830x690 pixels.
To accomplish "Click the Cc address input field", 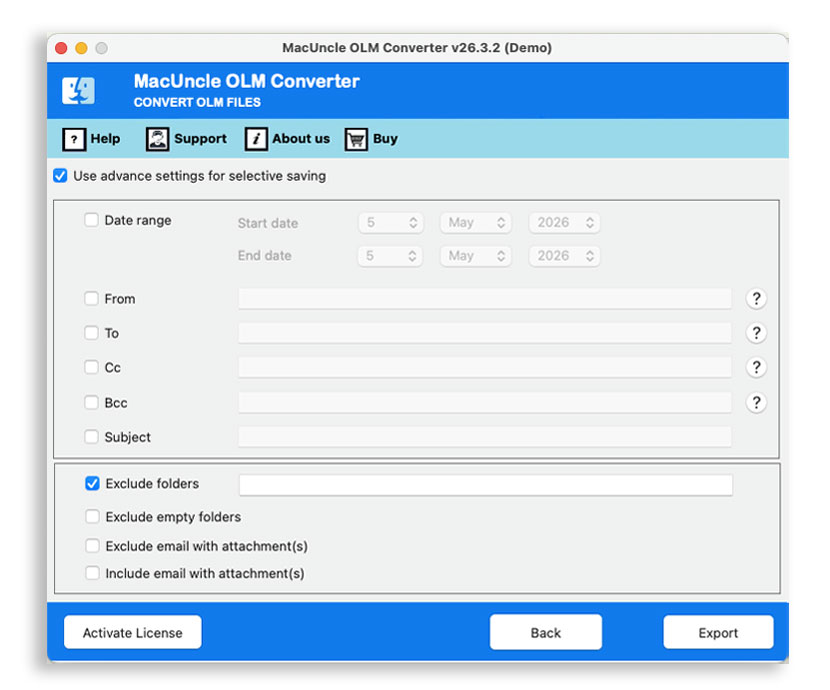I will 485,367.
